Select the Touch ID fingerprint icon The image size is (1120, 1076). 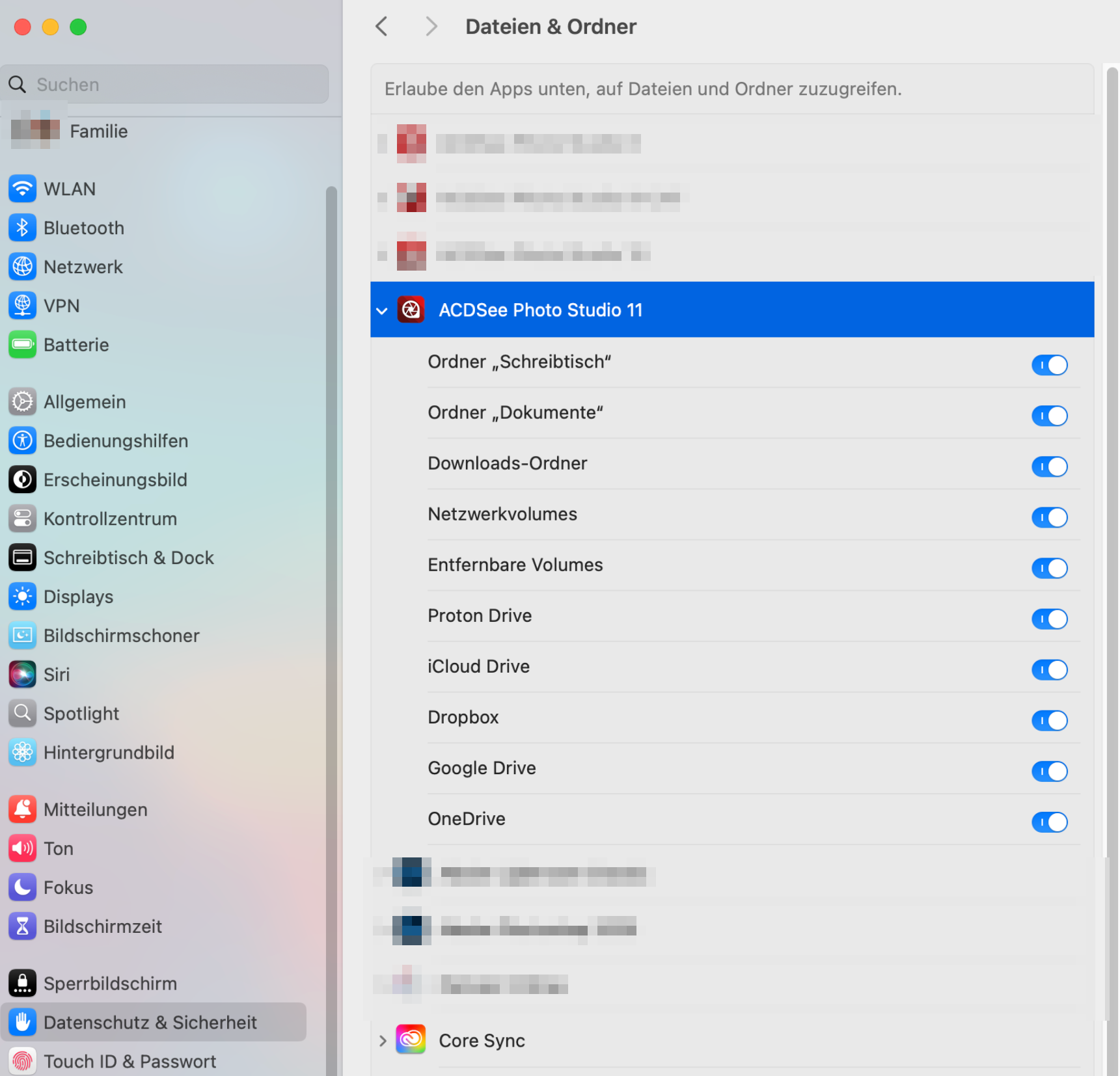point(22,1062)
